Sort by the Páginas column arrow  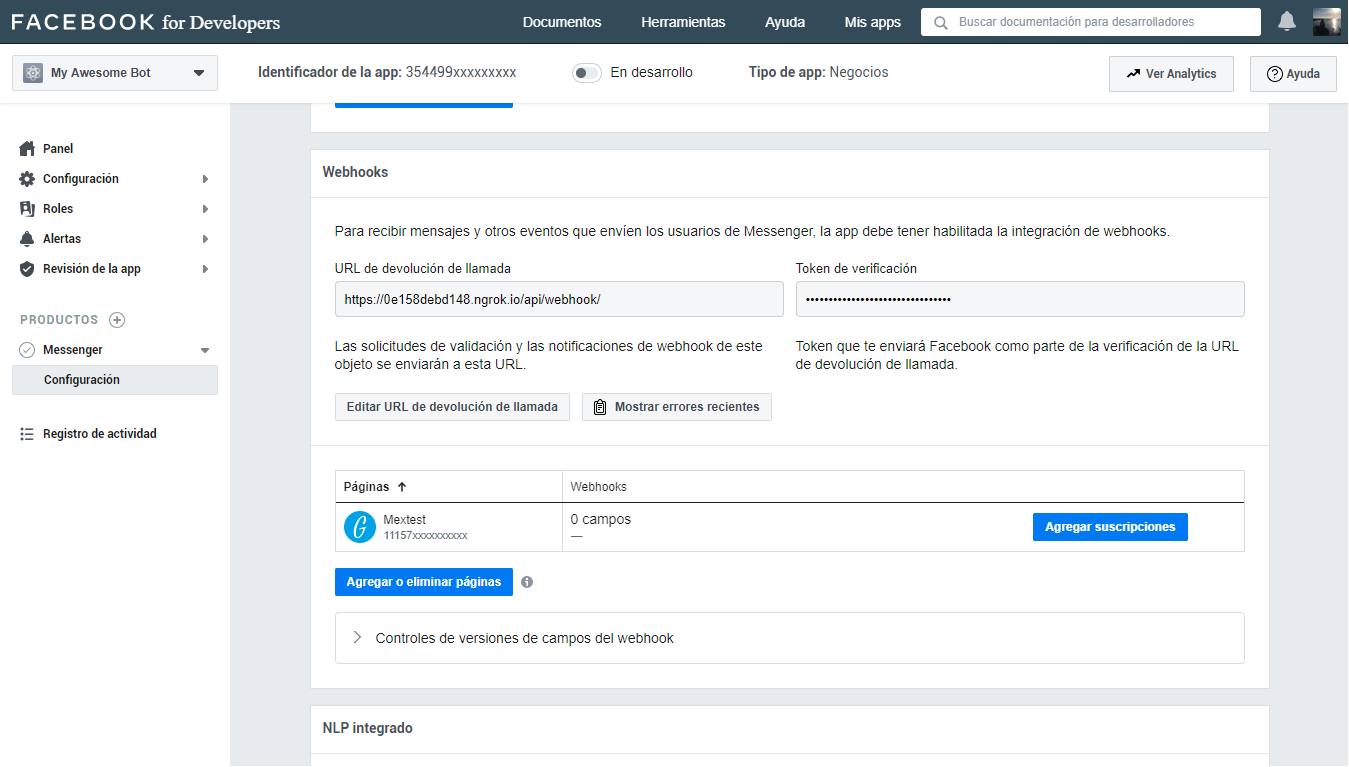pos(402,487)
